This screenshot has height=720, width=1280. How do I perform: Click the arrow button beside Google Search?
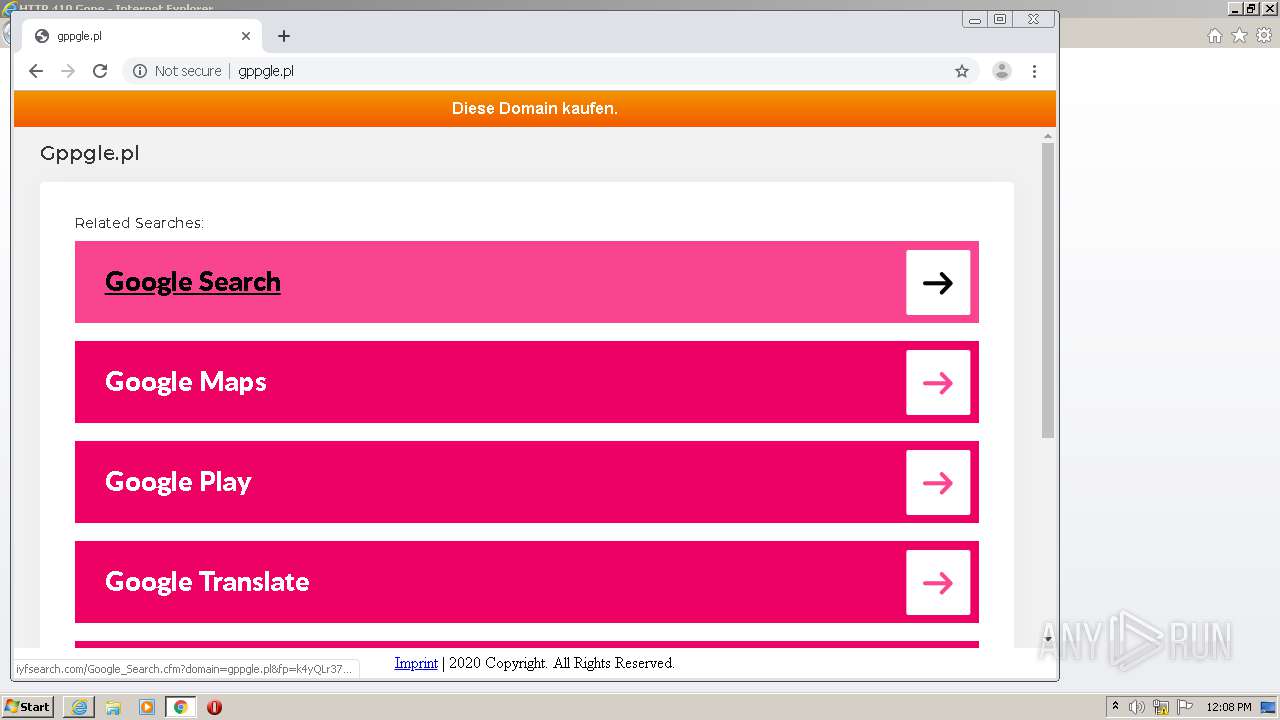[938, 283]
